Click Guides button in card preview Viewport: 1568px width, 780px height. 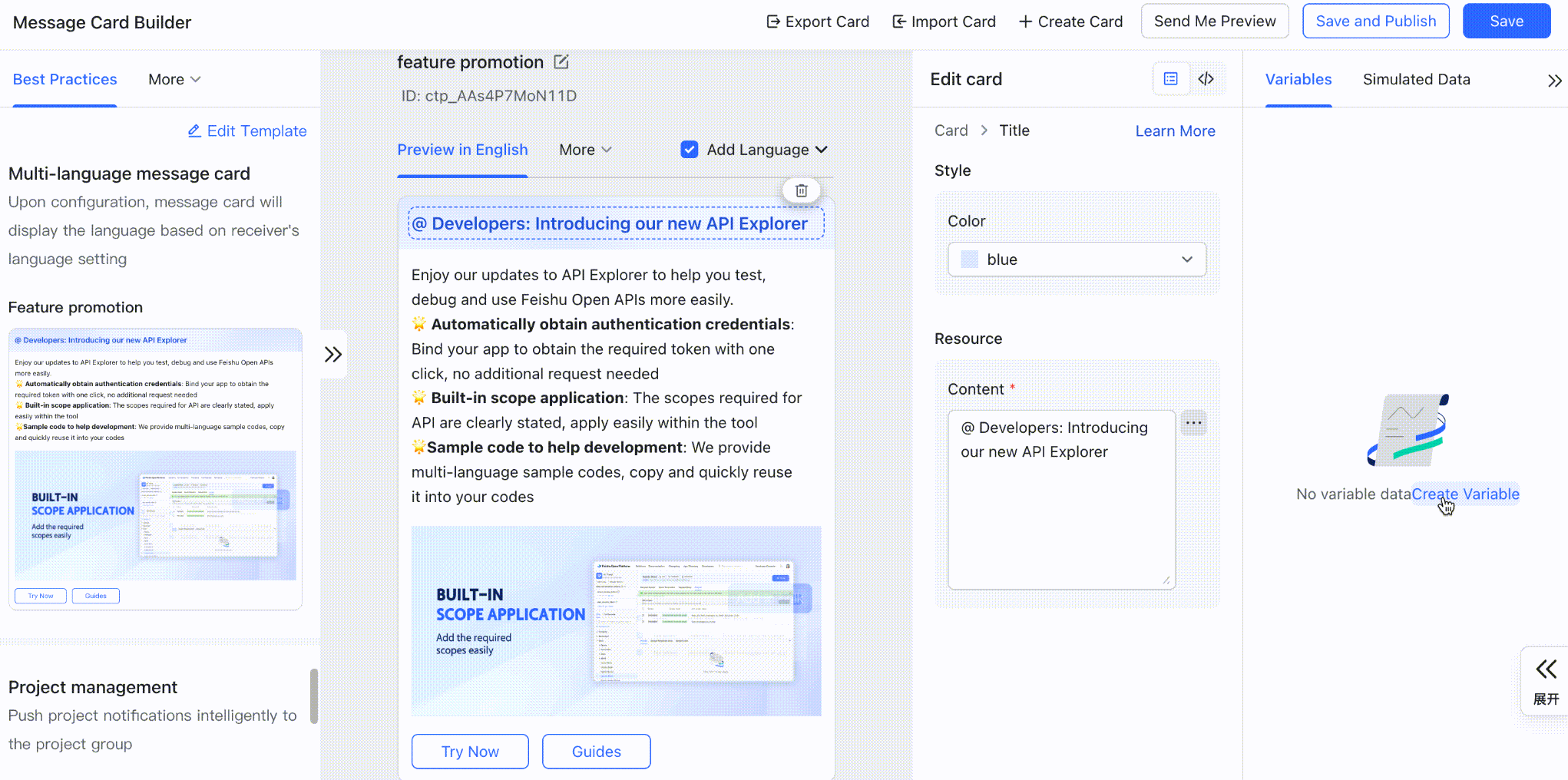[597, 752]
